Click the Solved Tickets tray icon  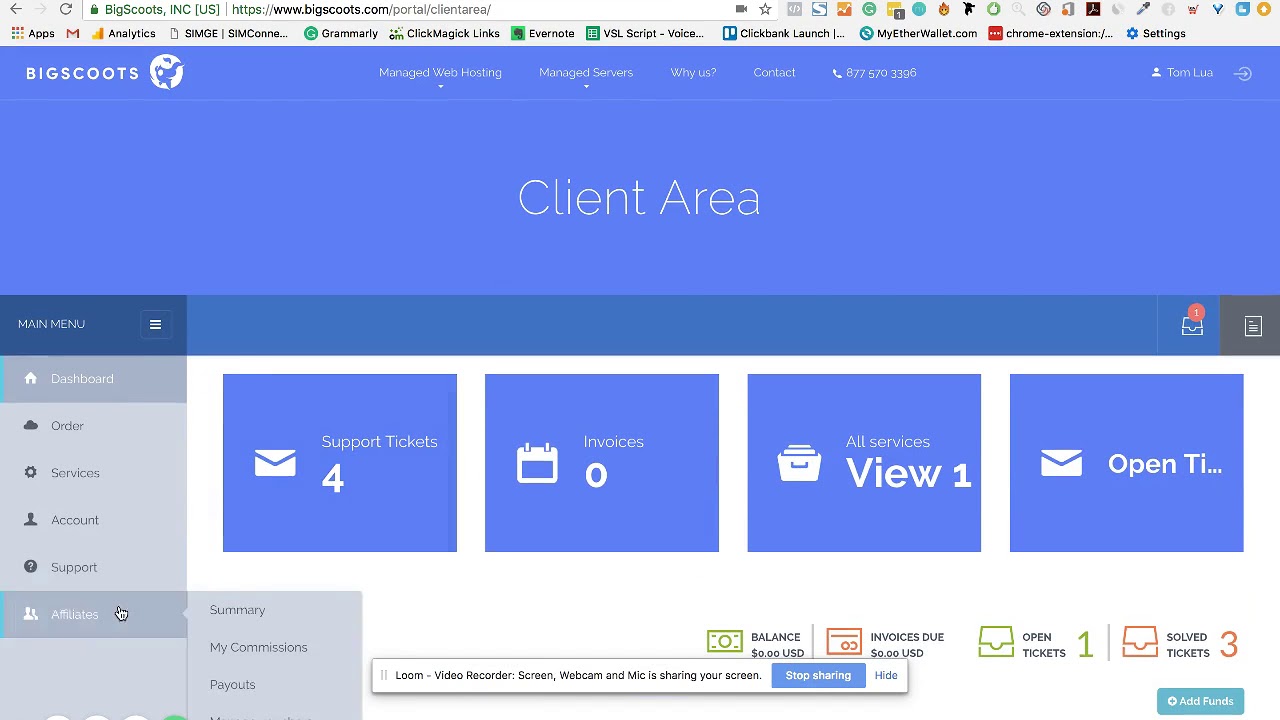pyautogui.click(x=1140, y=641)
